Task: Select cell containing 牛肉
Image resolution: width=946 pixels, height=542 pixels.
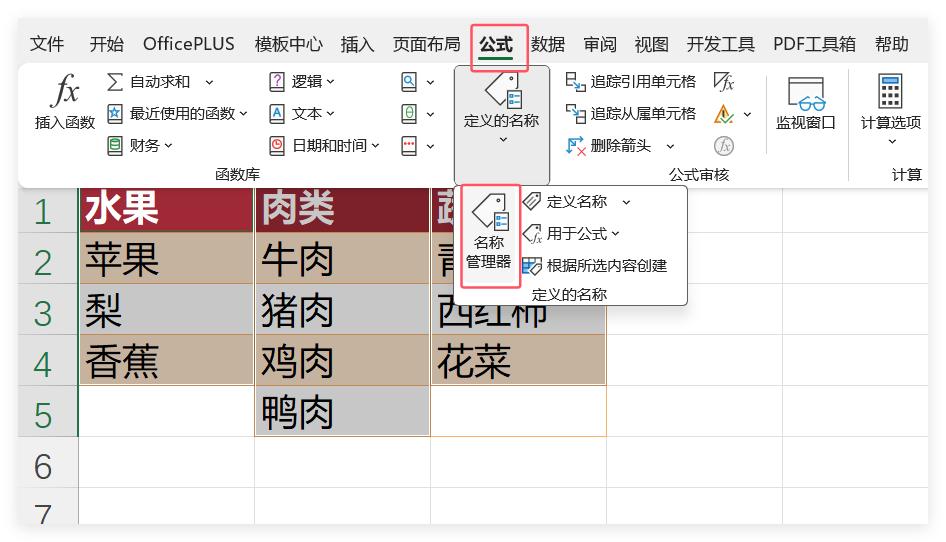Action: tap(342, 258)
